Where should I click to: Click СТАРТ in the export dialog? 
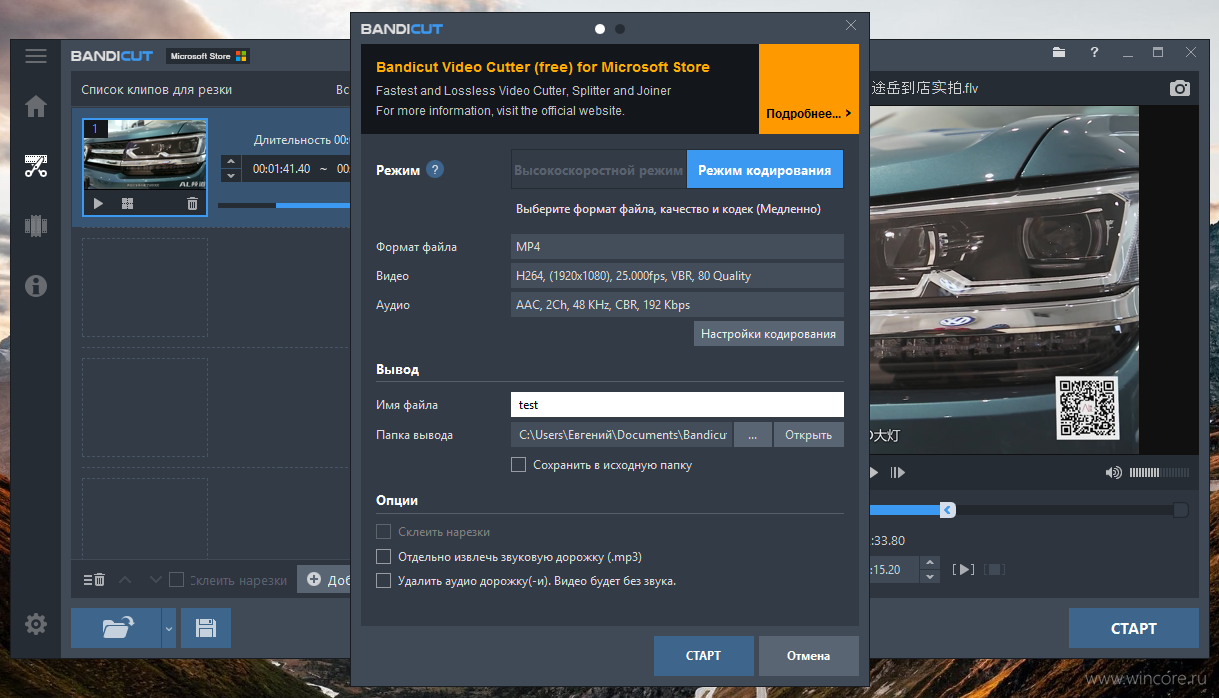703,656
